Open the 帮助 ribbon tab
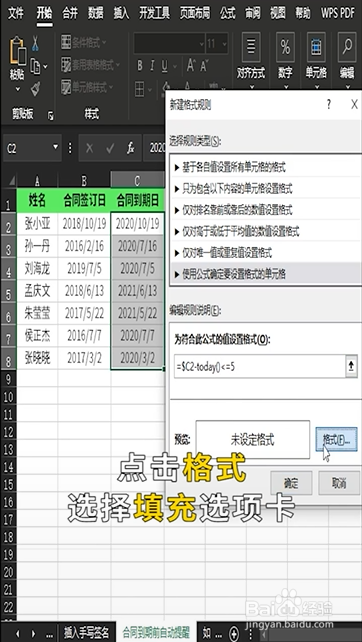 click(x=303, y=13)
